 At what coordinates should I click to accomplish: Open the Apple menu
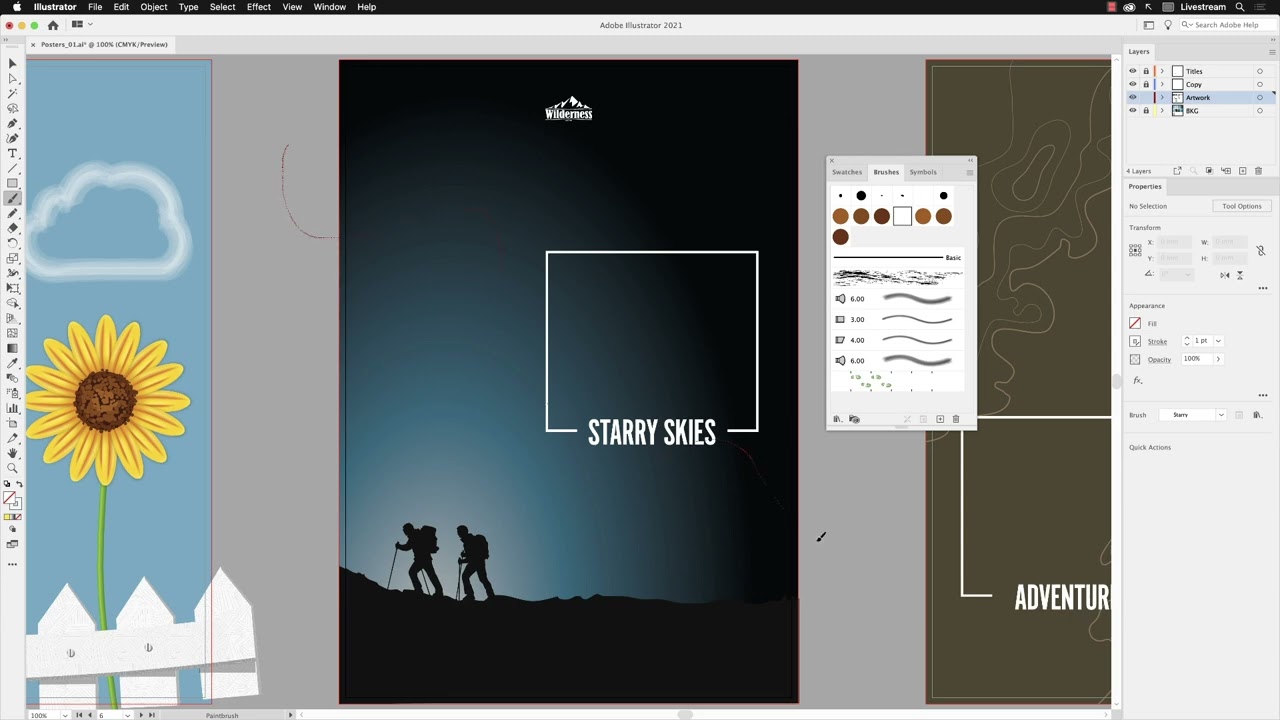17,7
